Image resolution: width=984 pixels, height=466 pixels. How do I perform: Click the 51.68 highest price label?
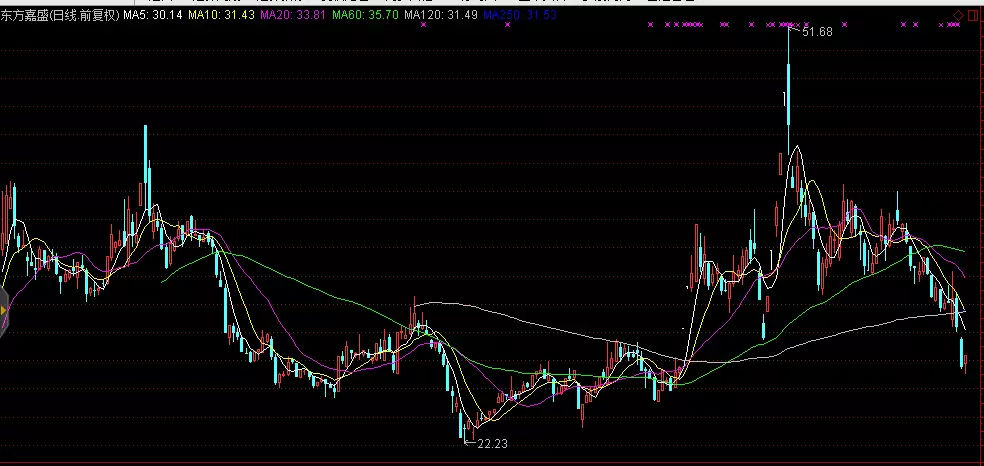click(x=817, y=32)
